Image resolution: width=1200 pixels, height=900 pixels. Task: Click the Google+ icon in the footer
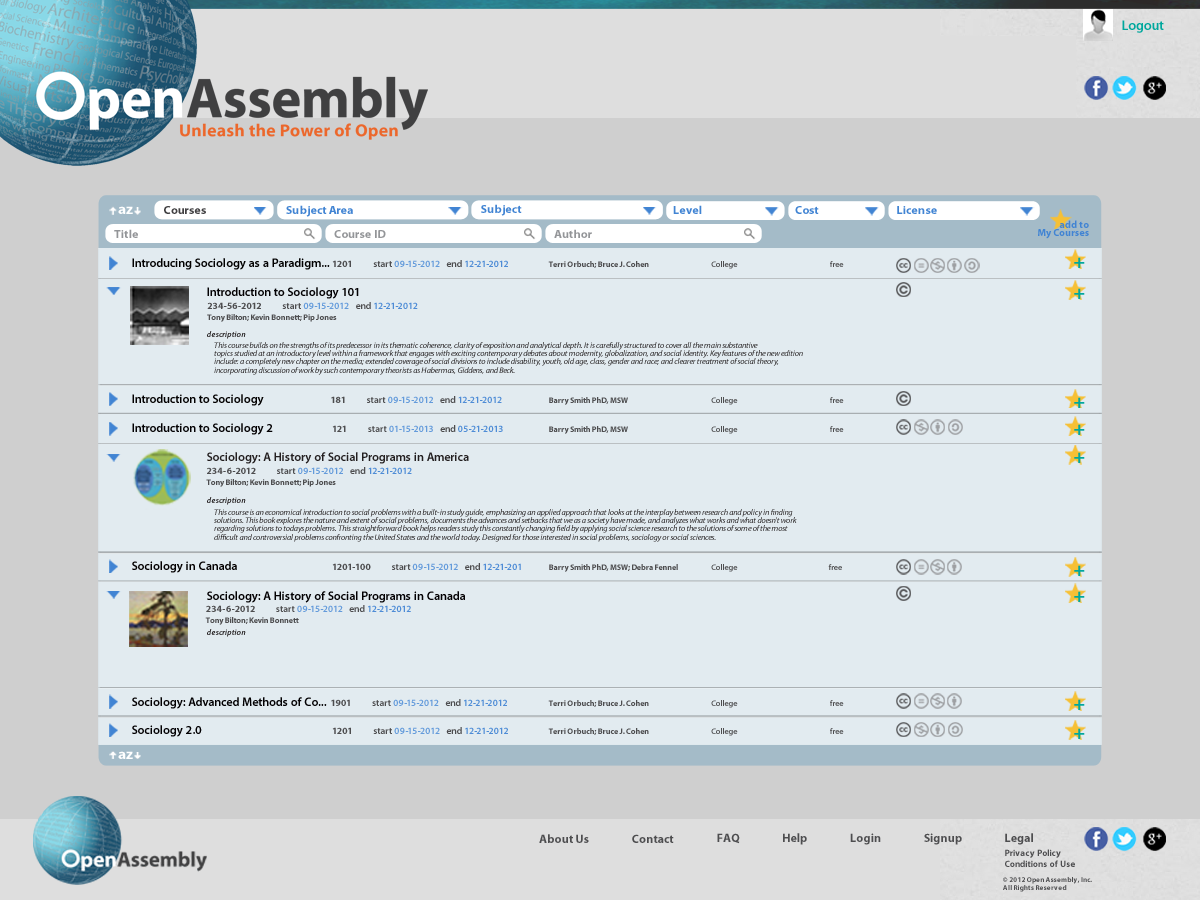pyautogui.click(x=1154, y=839)
